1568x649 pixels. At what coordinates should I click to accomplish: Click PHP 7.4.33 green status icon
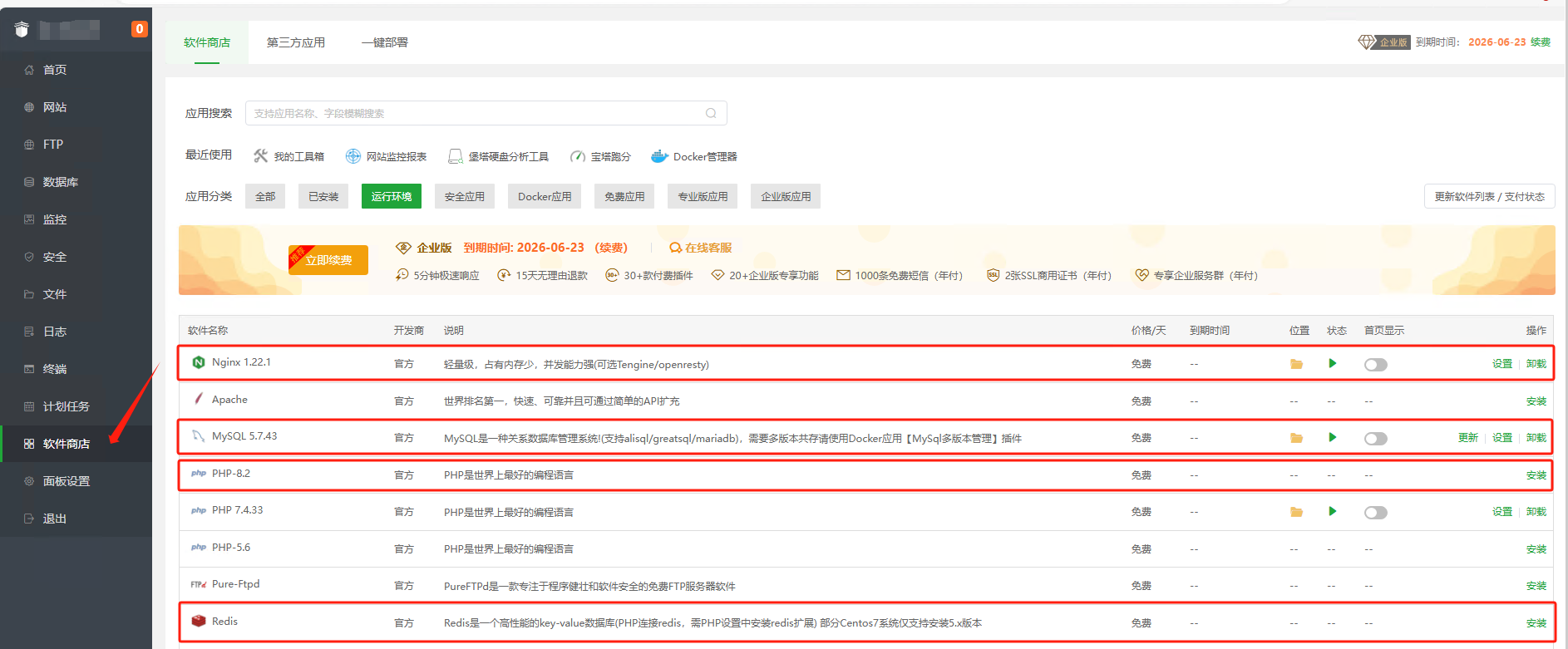(1333, 511)
